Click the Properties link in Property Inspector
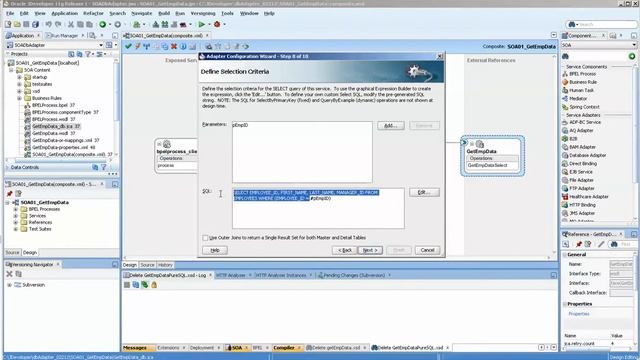The height and width of the screenshot is (360, 640). (579, 314)
